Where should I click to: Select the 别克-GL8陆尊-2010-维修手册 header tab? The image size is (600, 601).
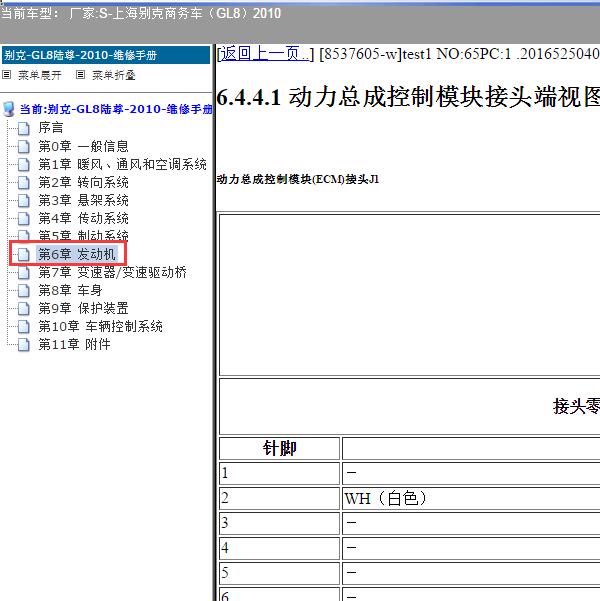pyautogui.click(x=106, y=55)
